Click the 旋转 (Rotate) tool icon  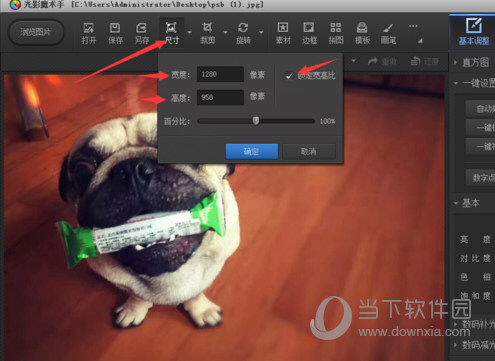[x=243, y=33]
